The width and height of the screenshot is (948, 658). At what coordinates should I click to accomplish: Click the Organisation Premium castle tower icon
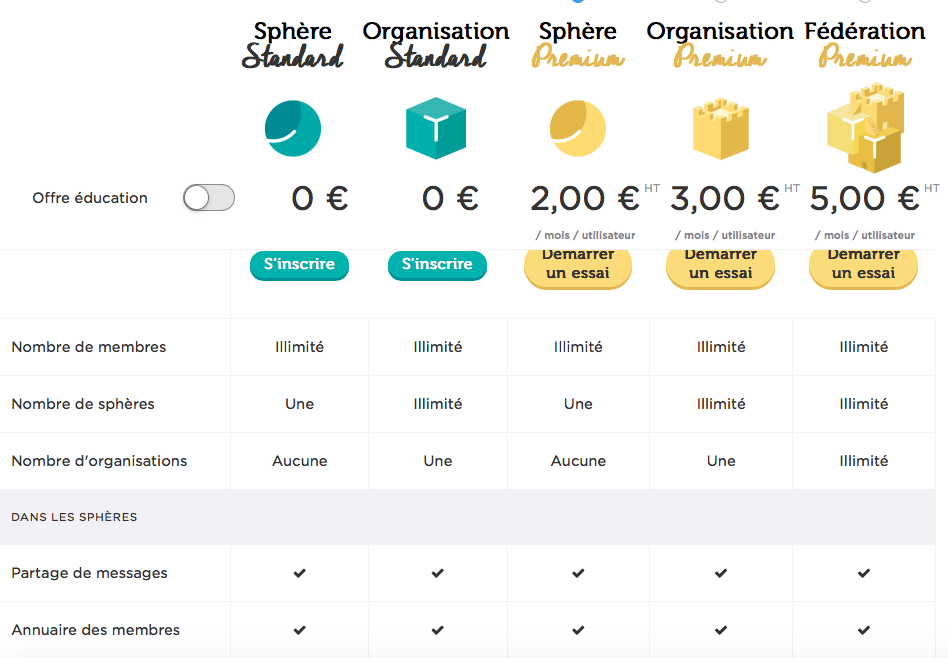pos(720,130)
